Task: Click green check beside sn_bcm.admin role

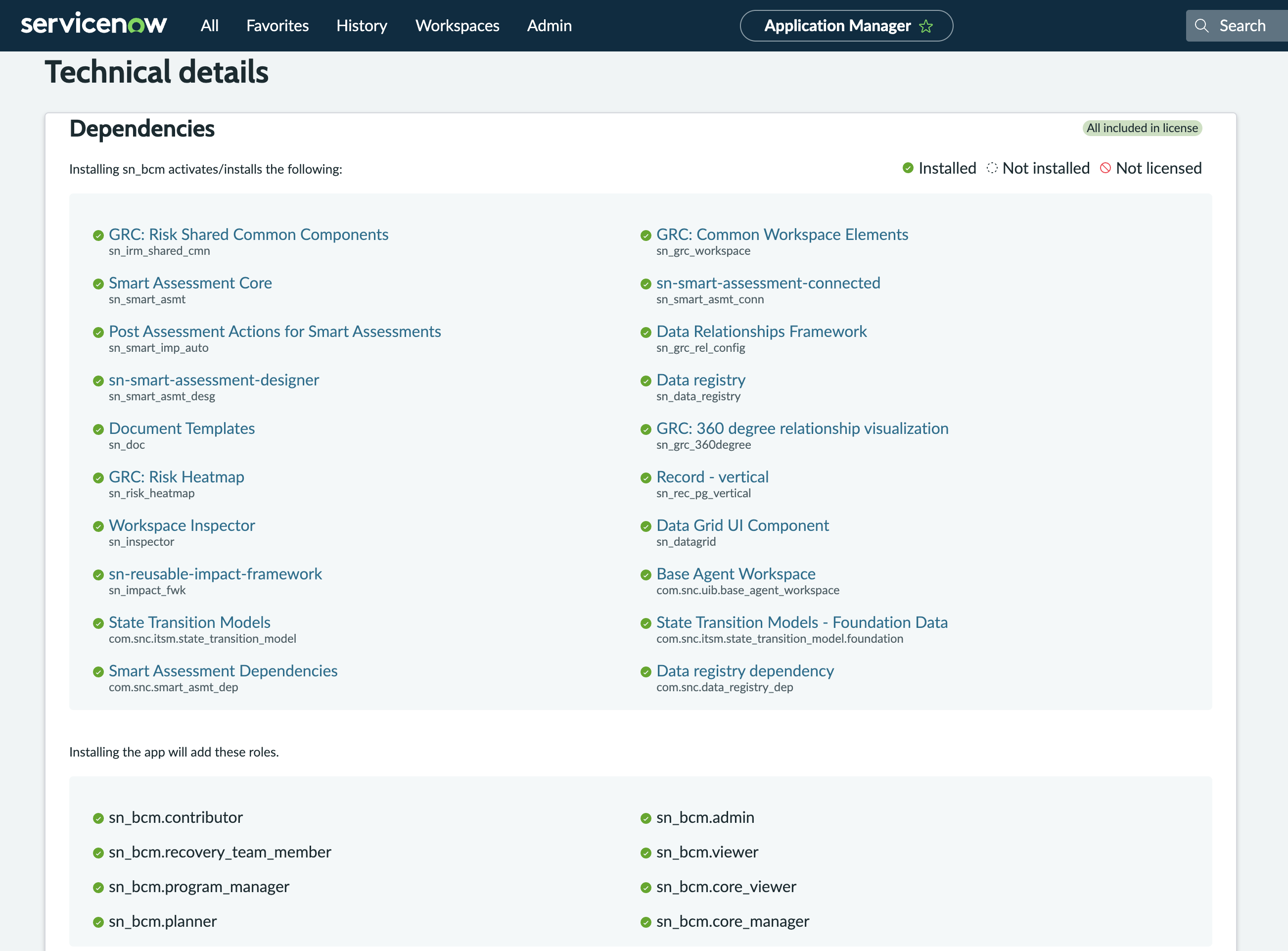Action: [x=645, y=818]
